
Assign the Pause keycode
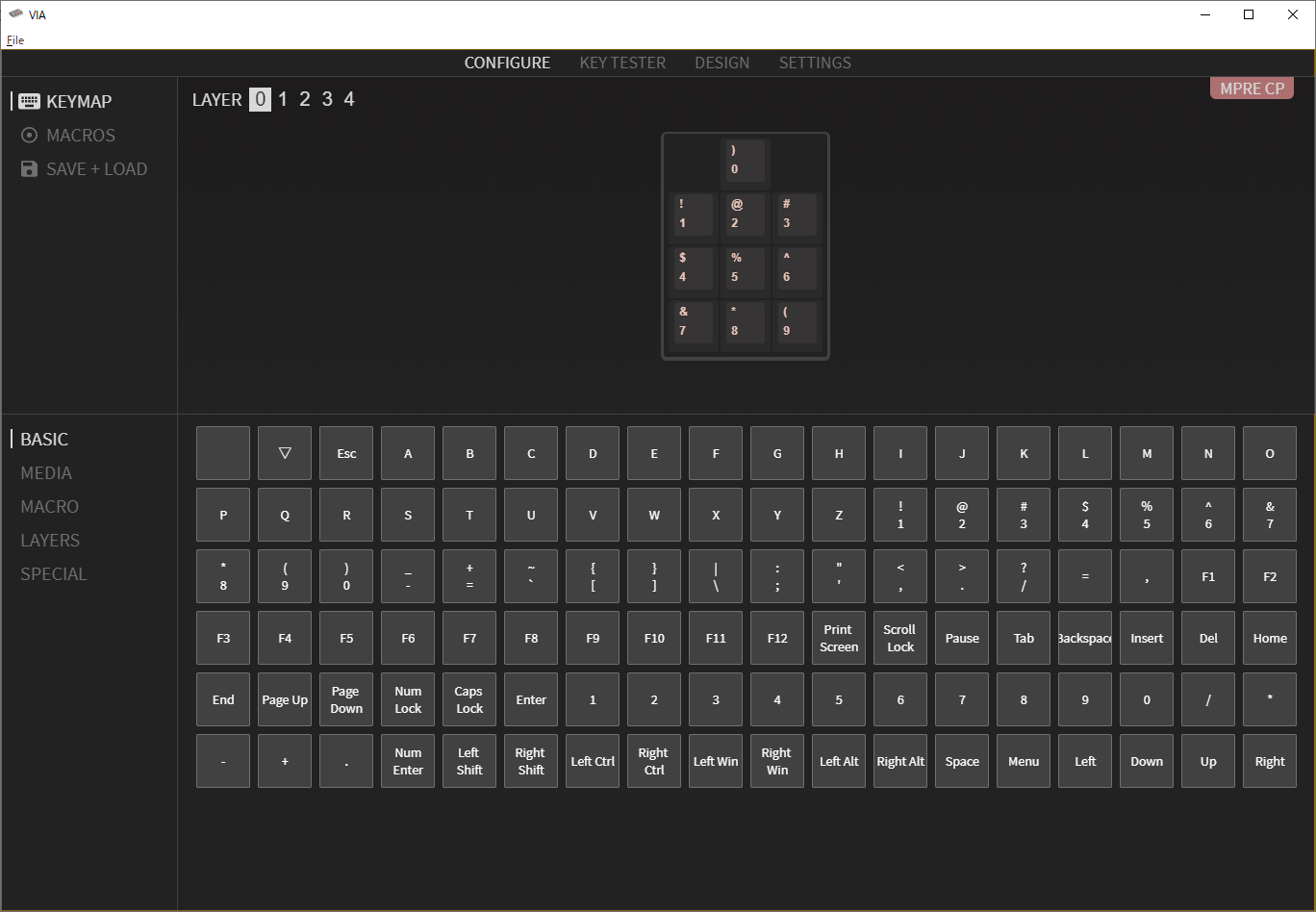click(x=962, y=638)
